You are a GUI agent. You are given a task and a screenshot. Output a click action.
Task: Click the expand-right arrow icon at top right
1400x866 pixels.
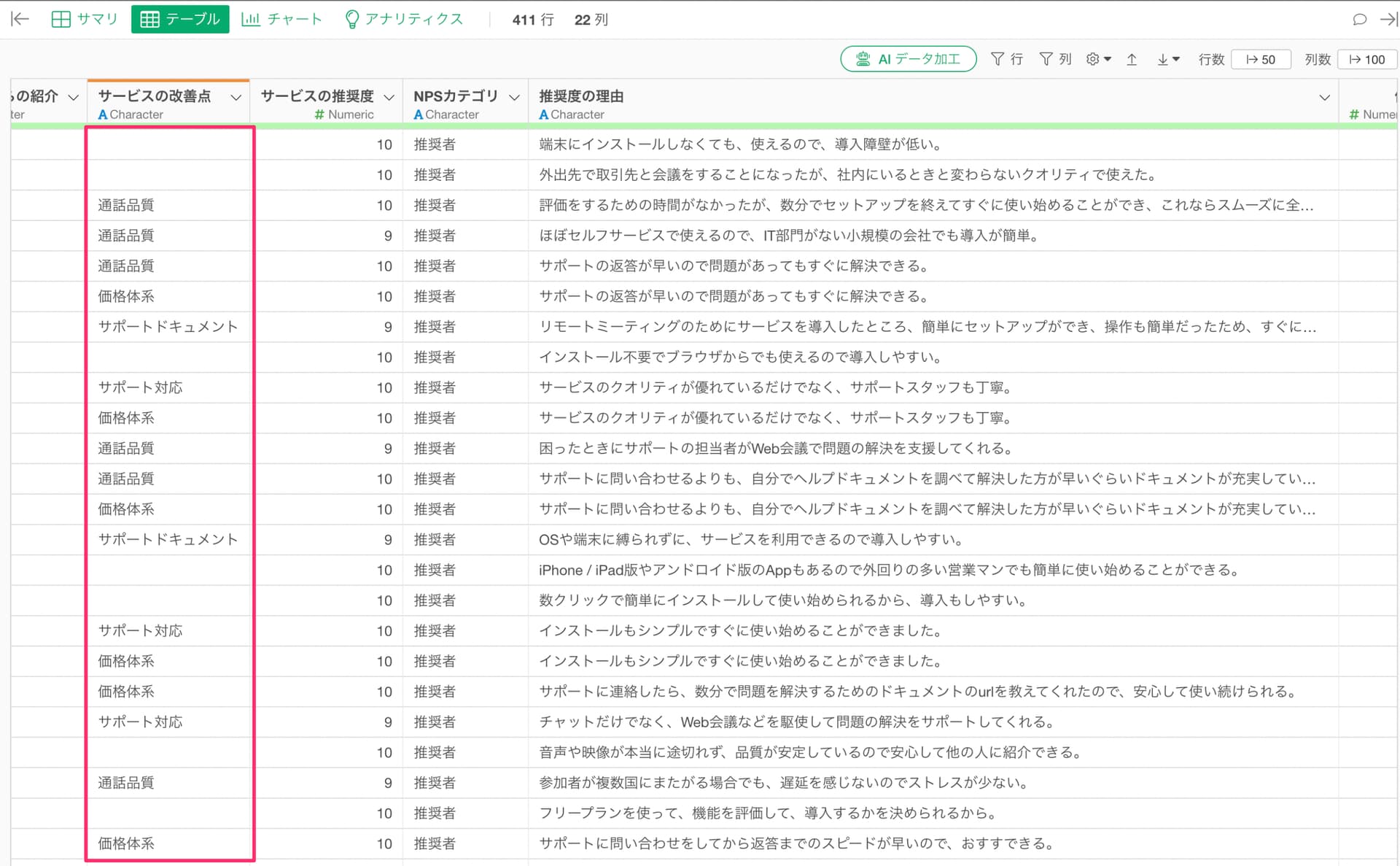1388,19
